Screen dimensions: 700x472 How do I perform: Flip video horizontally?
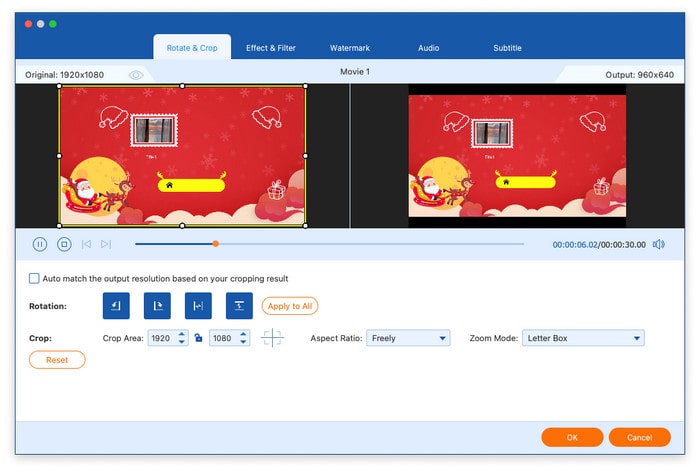tap(198, 306)
